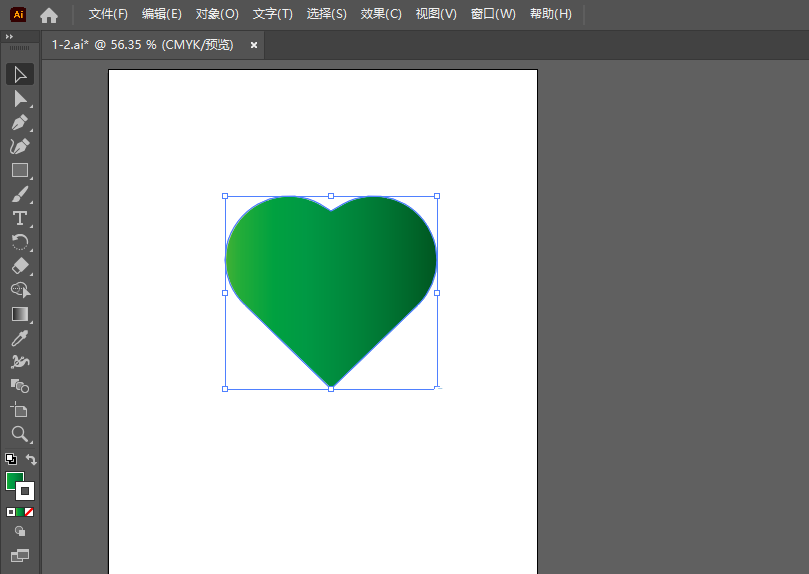The width and height of the screenshot is (809, 574).
Task: Expand the toolbar with double-arrow button
Action: [x=10, y=36]
